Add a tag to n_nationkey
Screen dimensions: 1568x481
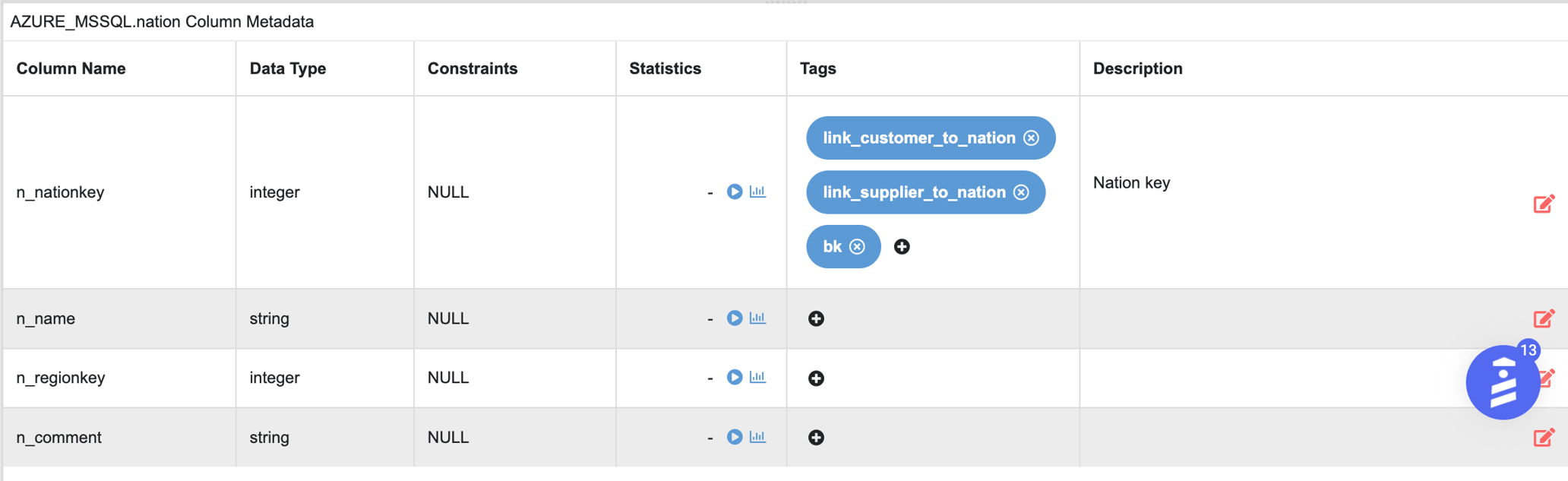pos(902,246)
